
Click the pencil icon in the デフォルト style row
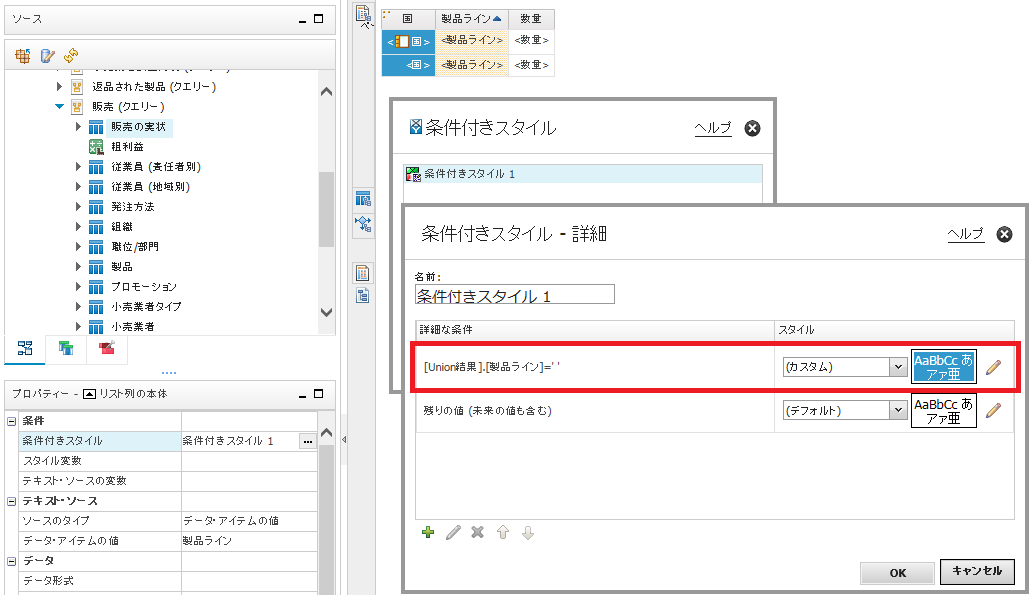pos(994,411)
